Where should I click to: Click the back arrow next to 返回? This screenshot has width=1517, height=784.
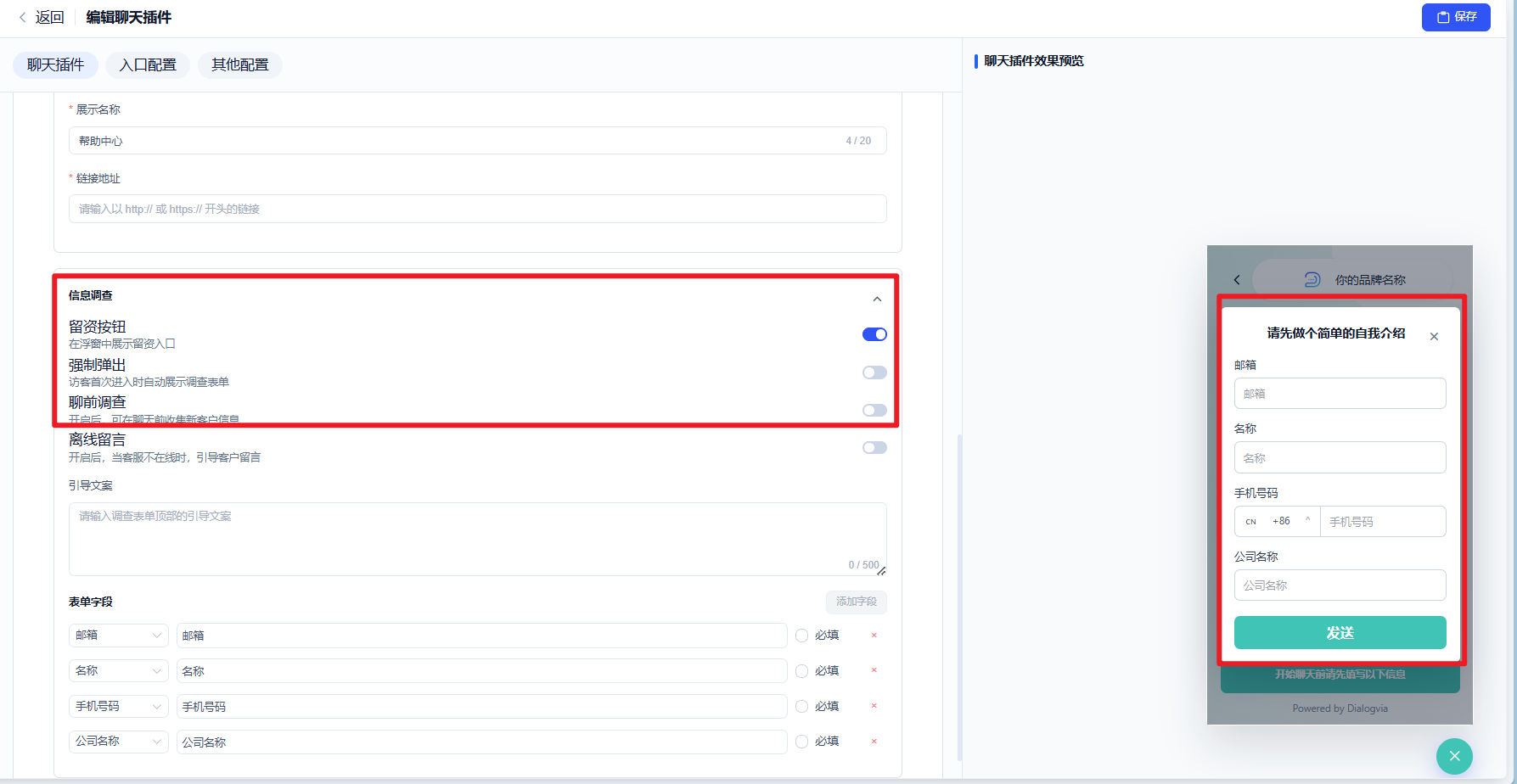pyautogui.click(x=23, y=17)
